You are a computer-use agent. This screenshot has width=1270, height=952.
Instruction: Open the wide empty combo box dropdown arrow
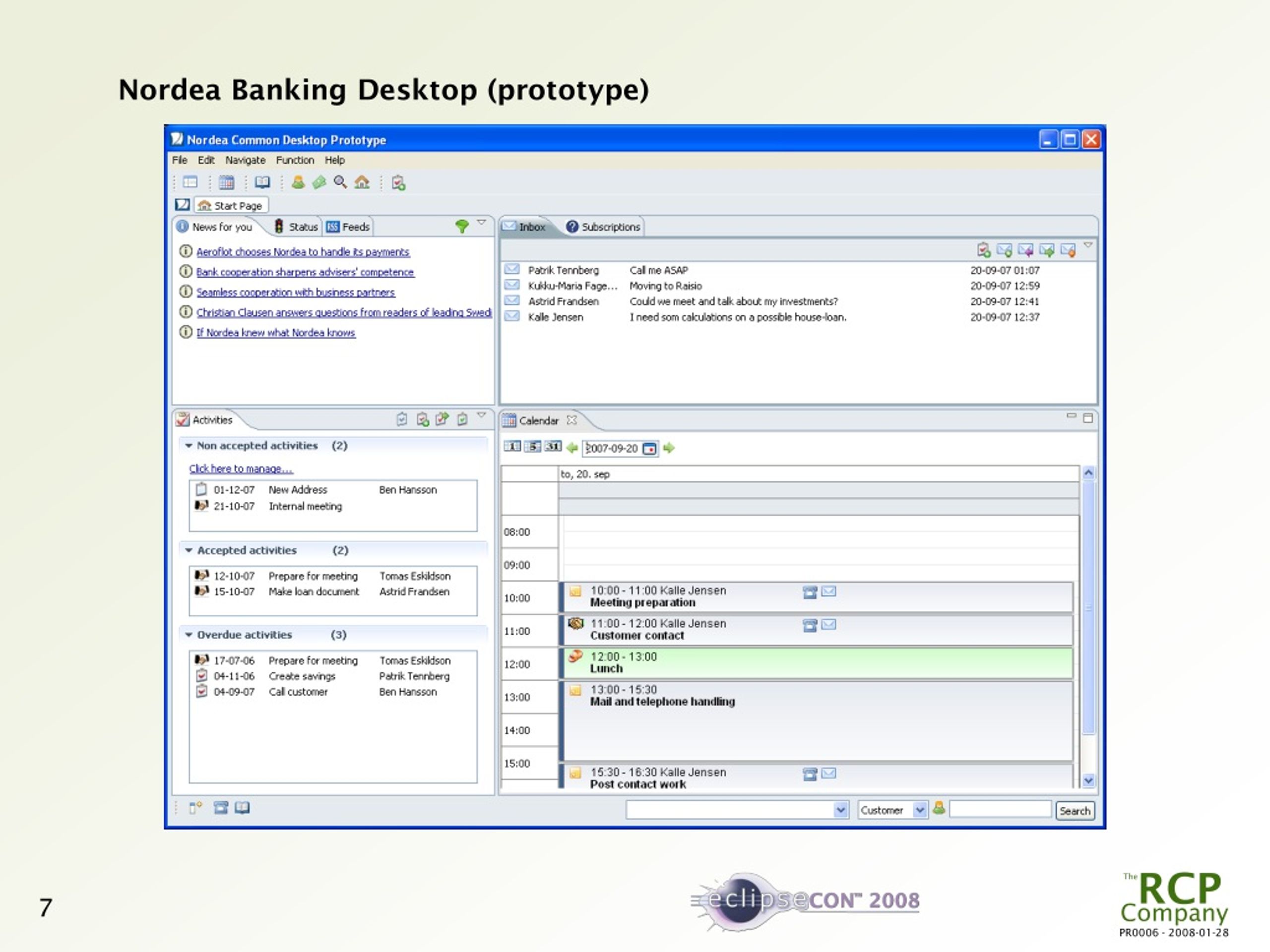pyautogui.click(x=841, y=810)
